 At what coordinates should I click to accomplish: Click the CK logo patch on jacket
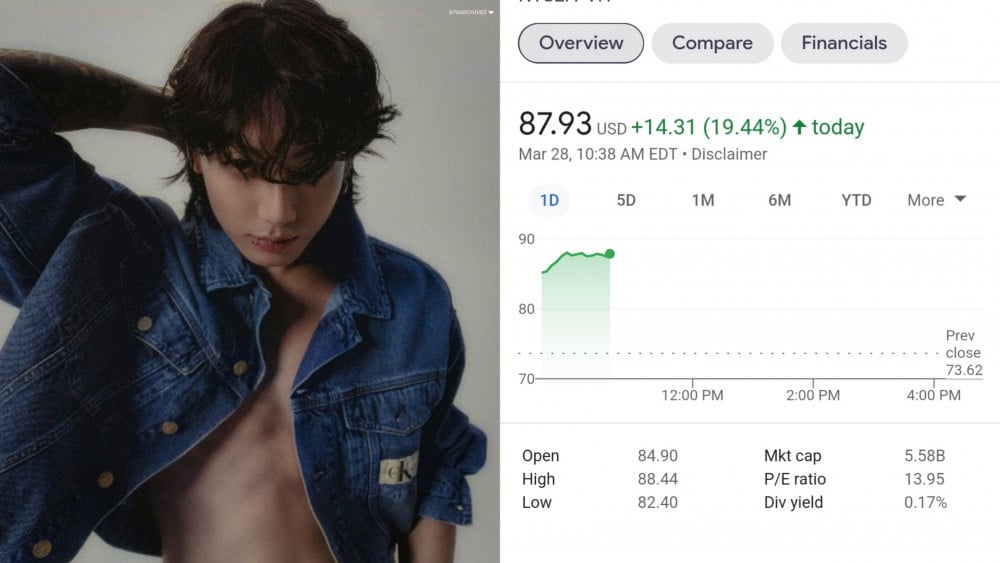click(399, 471)
